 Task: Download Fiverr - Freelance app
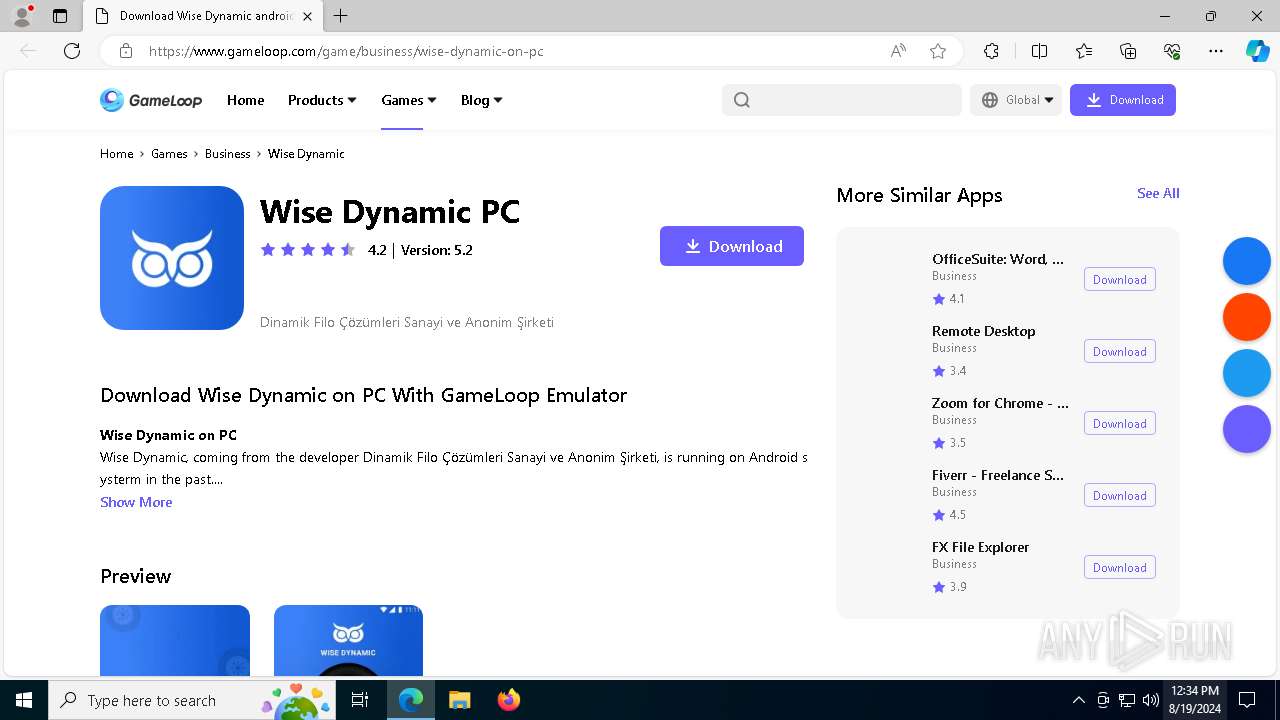pyautogui.click(x=1119, y=496)
